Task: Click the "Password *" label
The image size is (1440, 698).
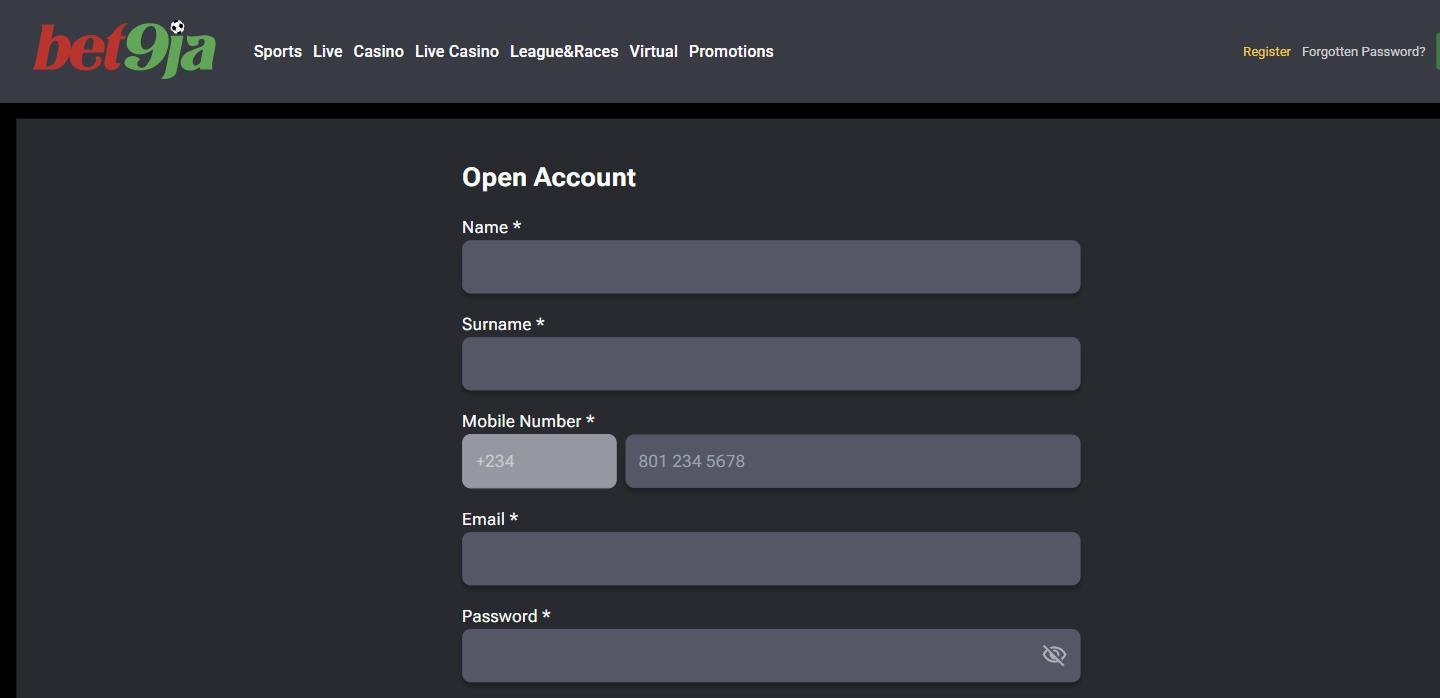Action: (506, 616)
